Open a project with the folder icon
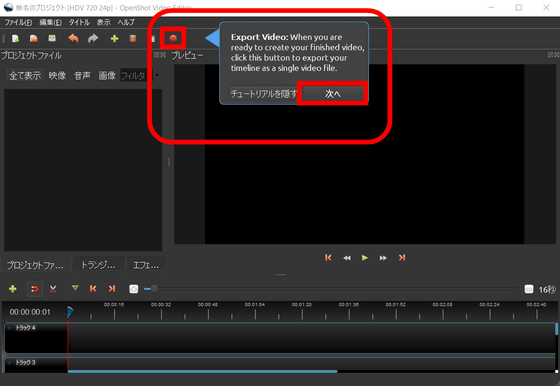560x386 pixels. pyautogui.click(x=34, y=38)
